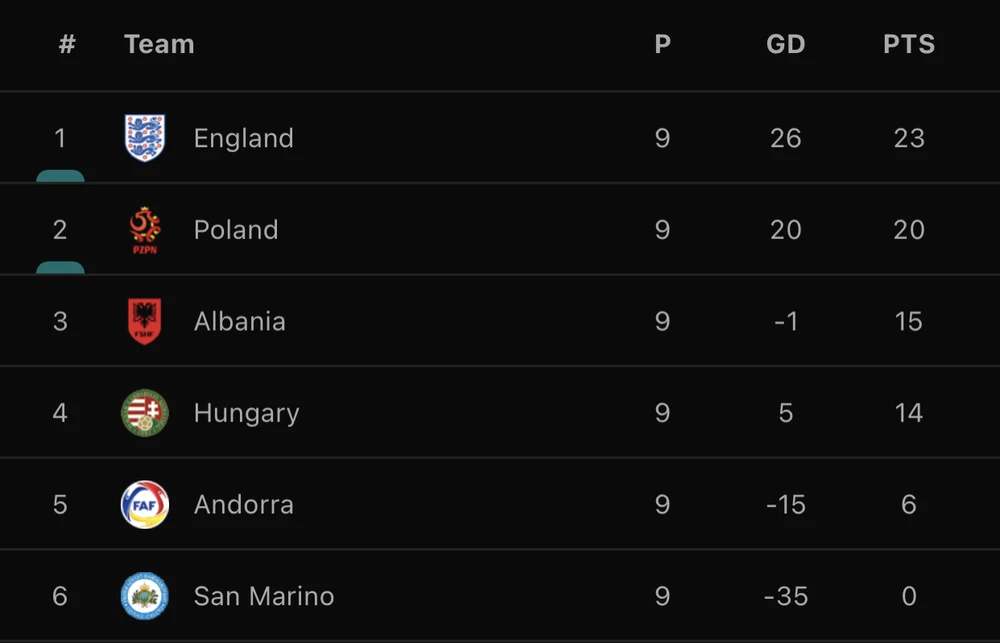The height and width of the screenshot is (643, 1000).
Task: Open the Poland team link
Action: pos(236,230)
